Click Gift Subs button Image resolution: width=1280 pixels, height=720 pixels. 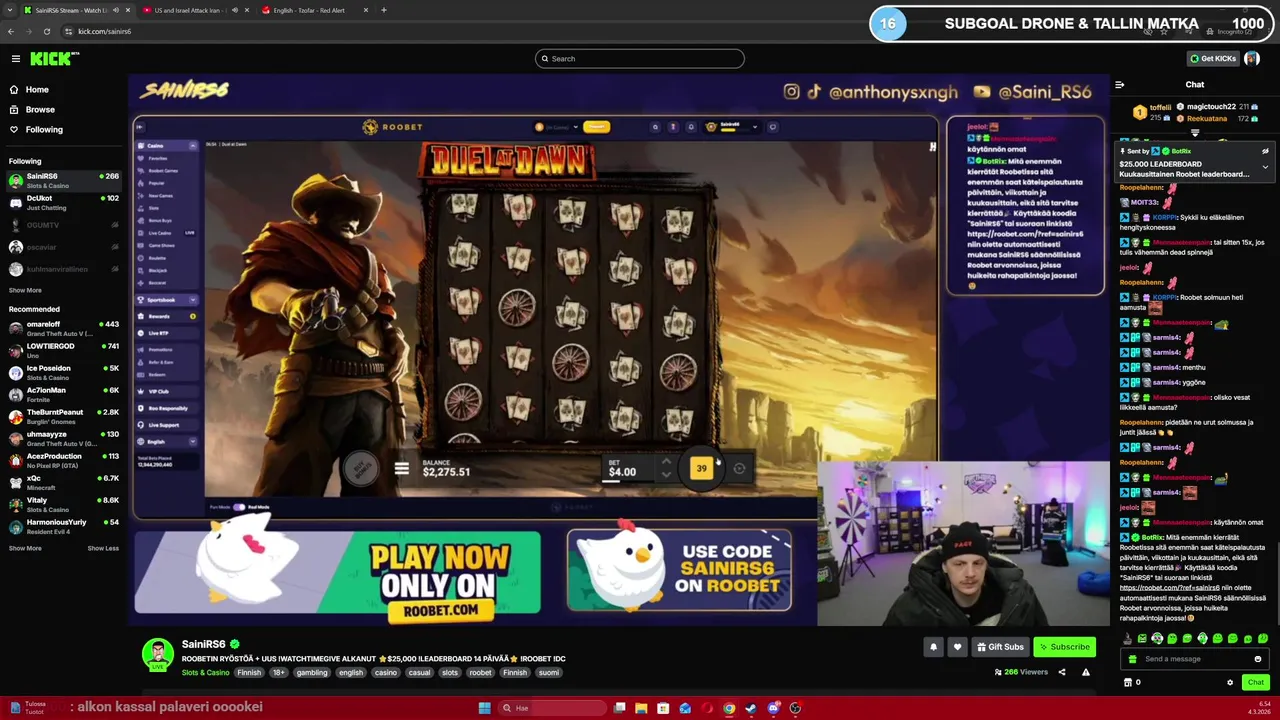1000,647
